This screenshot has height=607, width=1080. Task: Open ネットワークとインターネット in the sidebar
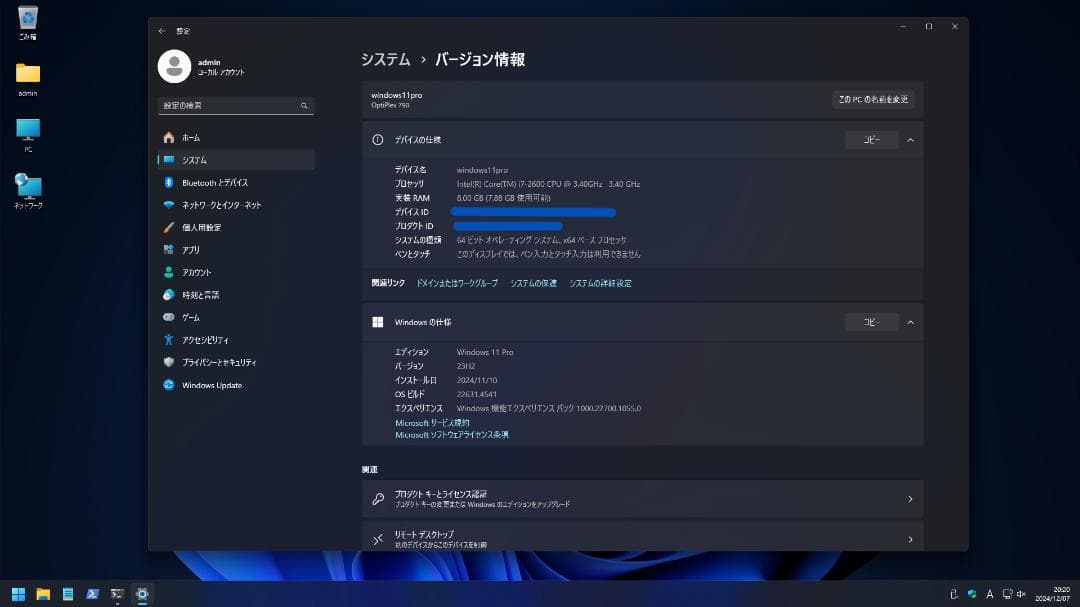[221, 205]
